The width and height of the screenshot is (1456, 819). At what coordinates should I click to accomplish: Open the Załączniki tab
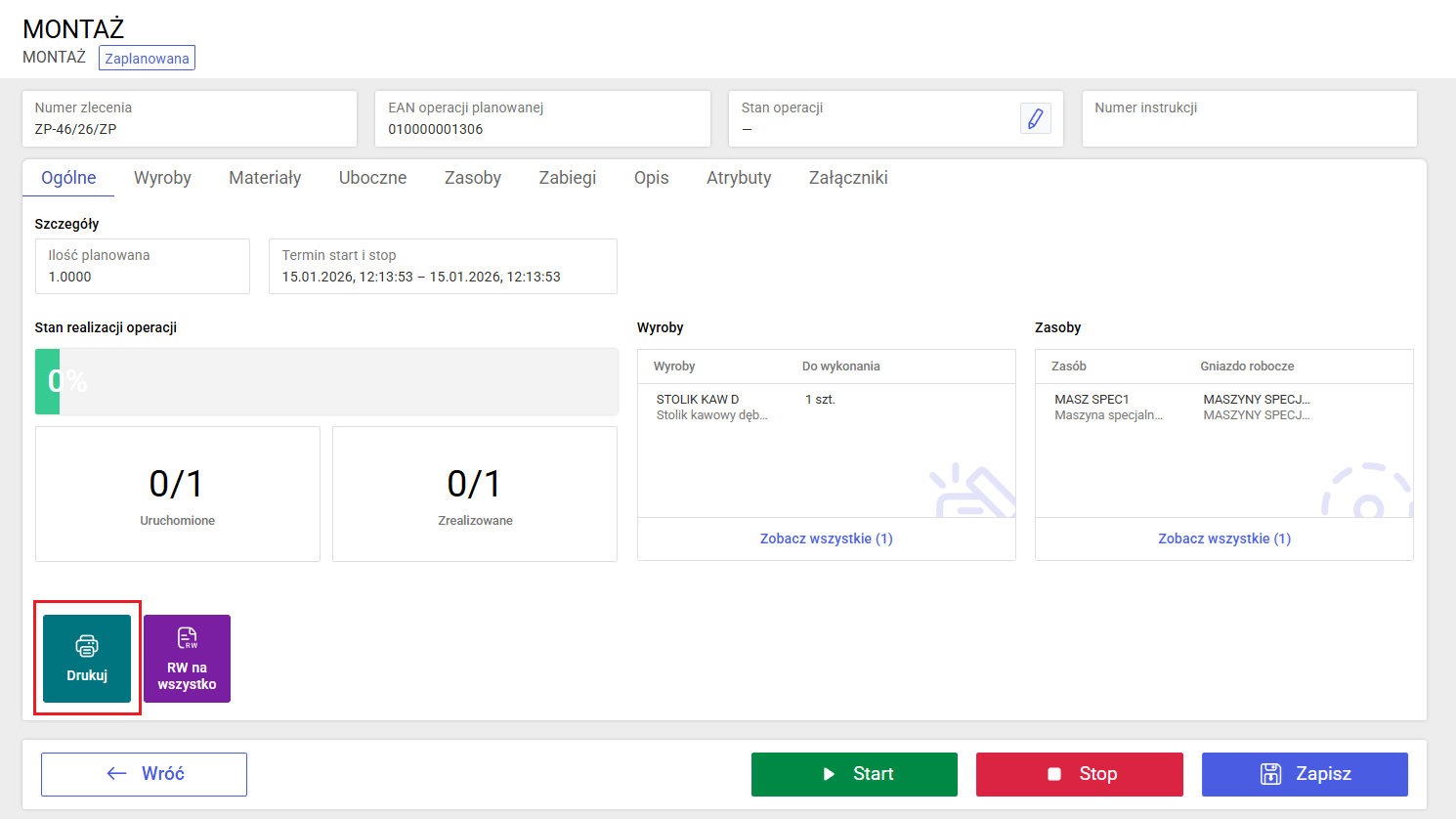(x=848, y=178)
